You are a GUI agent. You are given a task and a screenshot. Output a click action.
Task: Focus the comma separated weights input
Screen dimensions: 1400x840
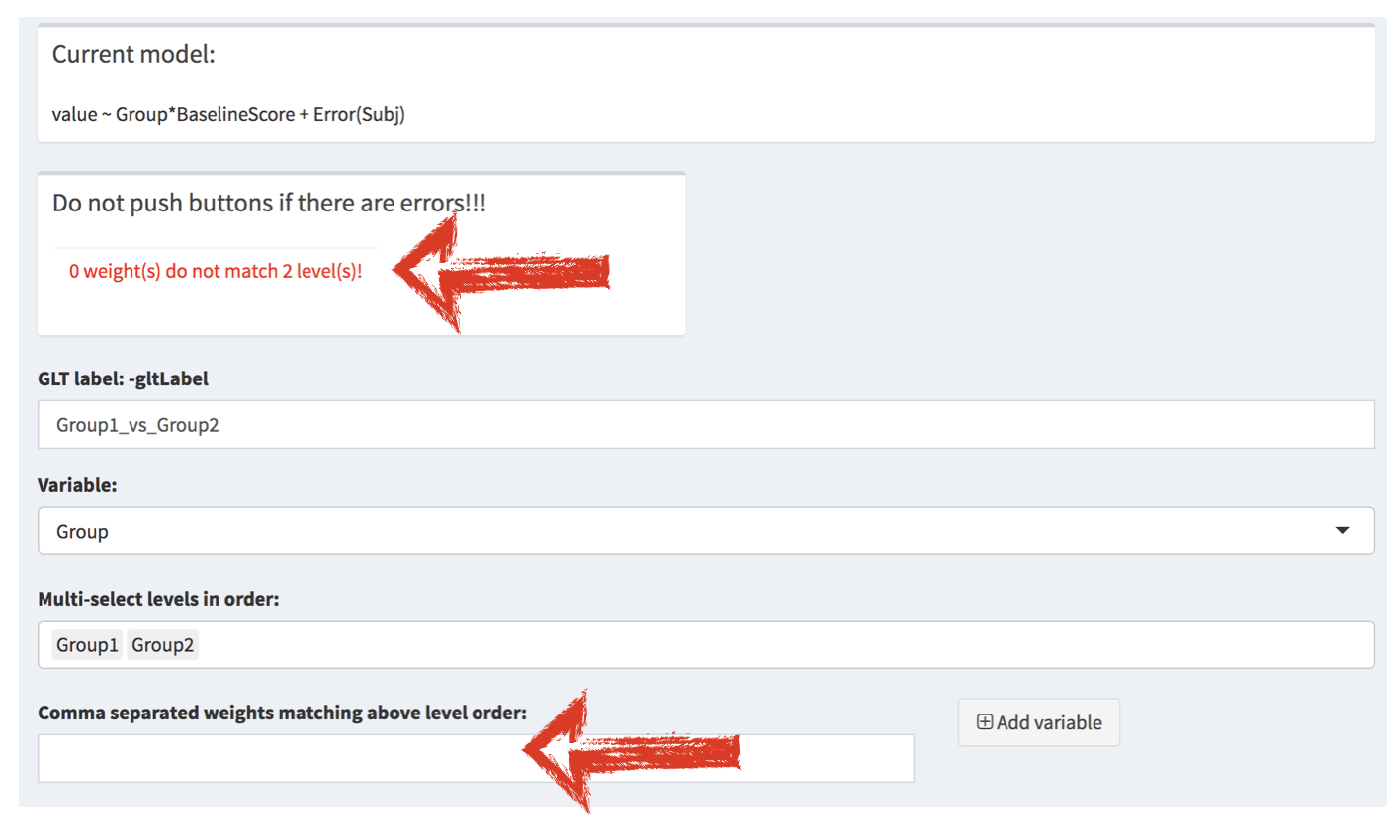pos(277,759)
